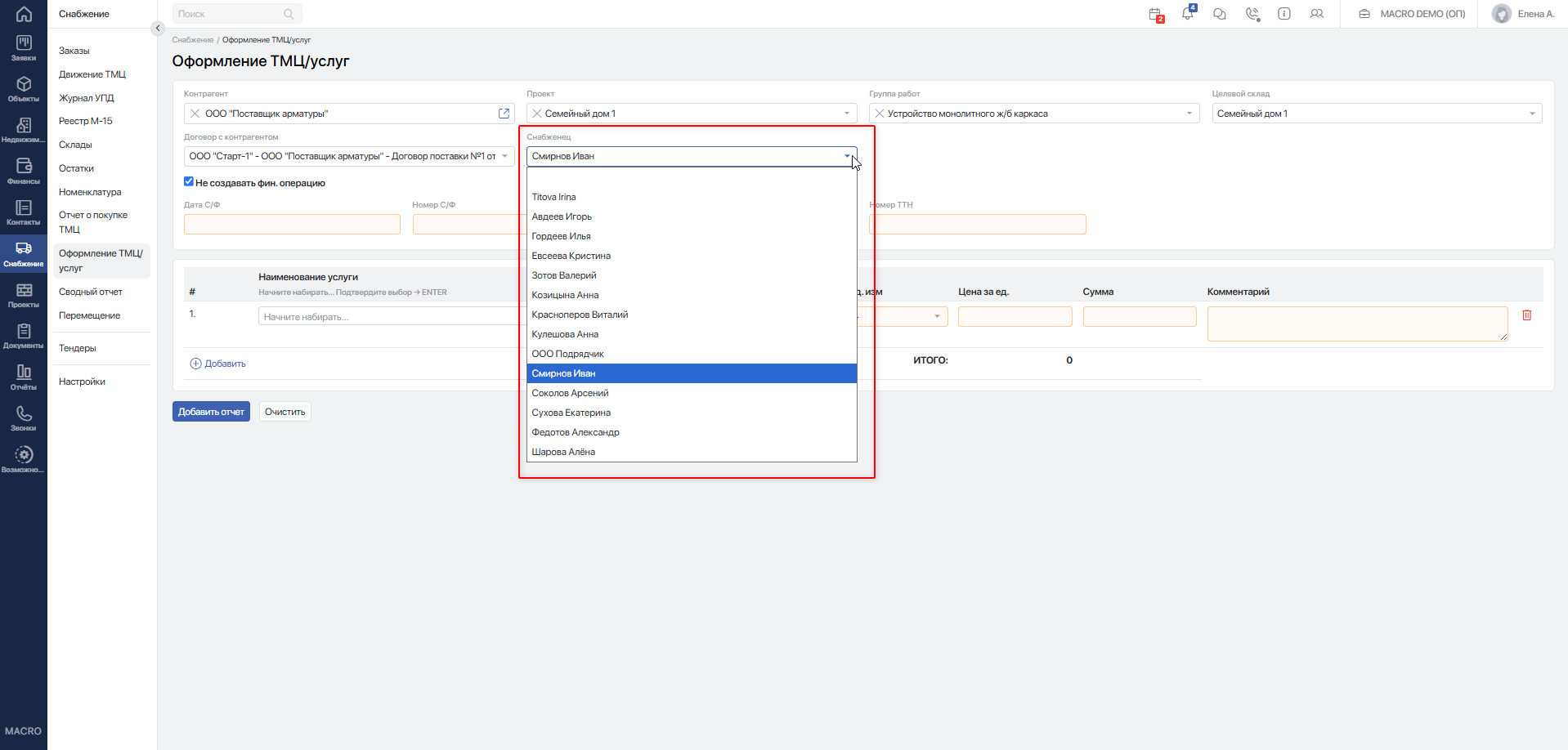Open the chat messages icon
This screenshot has width=1568, height=750.
click(1219, 14)
